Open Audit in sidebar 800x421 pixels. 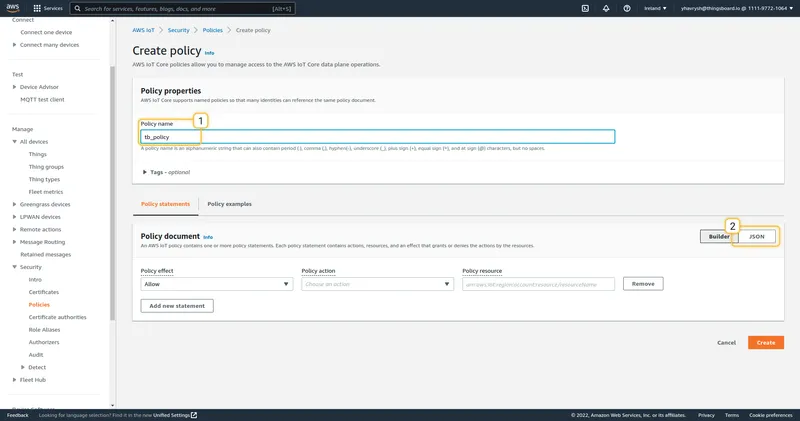[36, 355]
